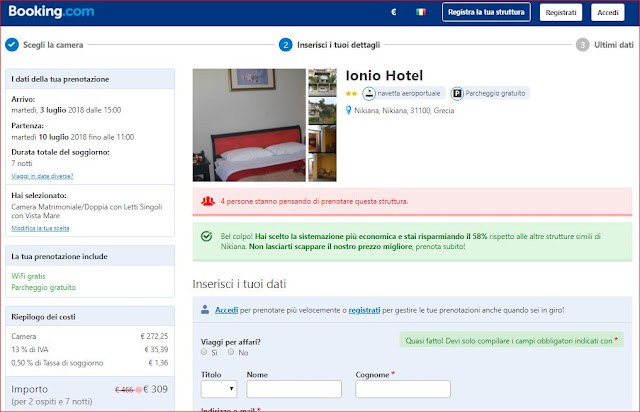Viewport: 640px width, 412px height.
Task: Open the bottom room thumbnail
Action: point(322,167)
